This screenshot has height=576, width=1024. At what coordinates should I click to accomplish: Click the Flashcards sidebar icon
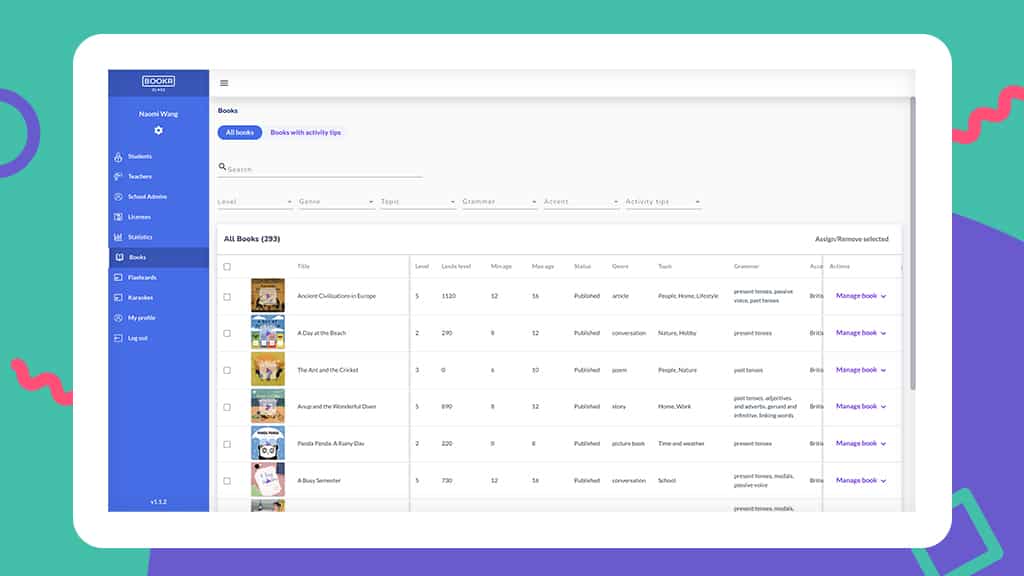tap(118, 278)
